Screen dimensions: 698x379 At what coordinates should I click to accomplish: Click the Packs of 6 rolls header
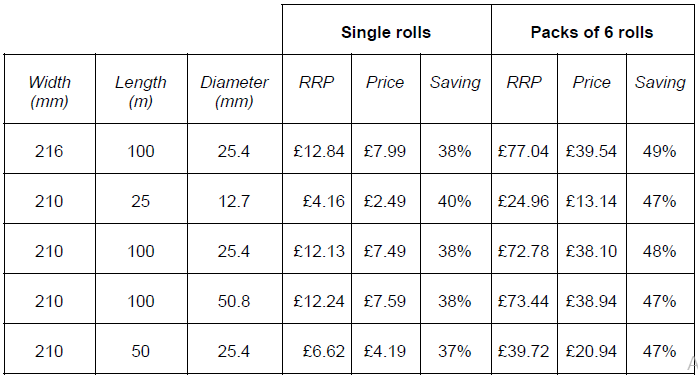point(592,30)
